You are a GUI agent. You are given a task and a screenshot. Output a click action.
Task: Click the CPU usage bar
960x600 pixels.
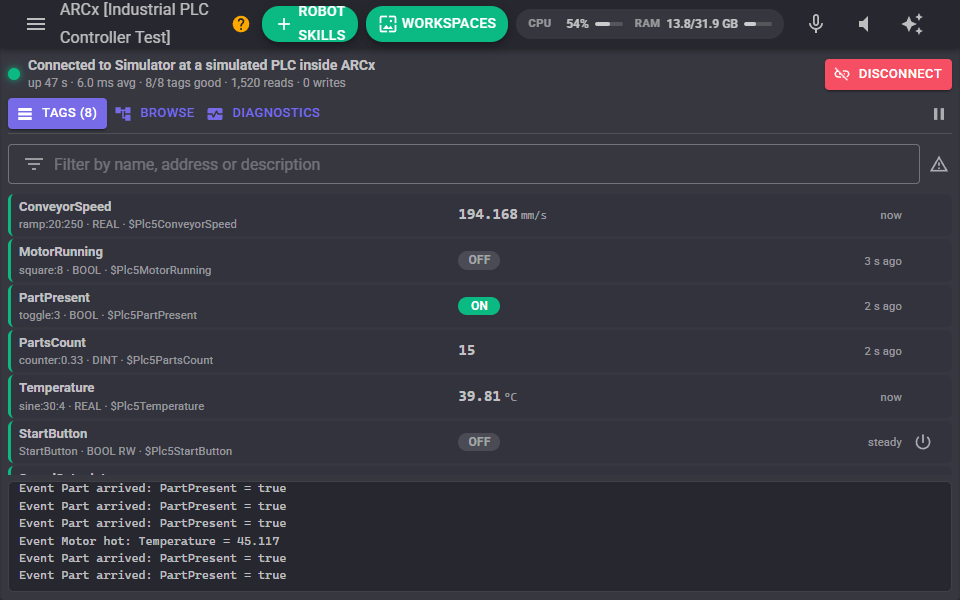point(609,24)
